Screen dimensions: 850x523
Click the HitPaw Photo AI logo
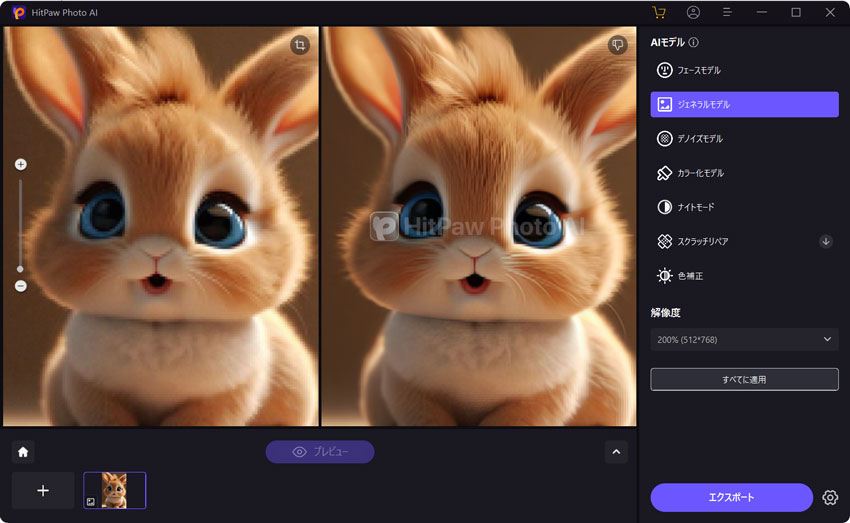(x=19, y=12)
